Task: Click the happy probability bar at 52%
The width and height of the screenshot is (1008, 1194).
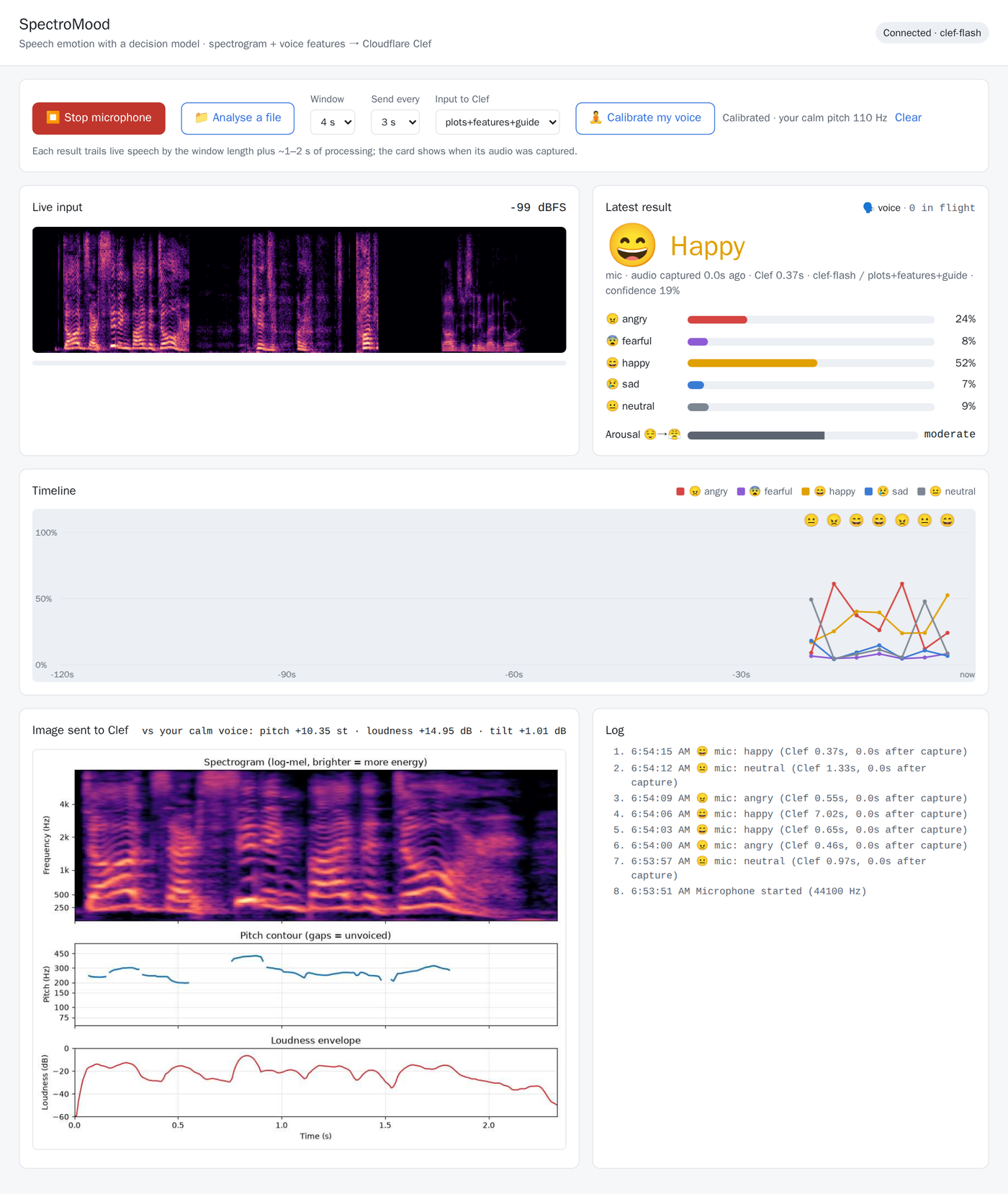Action: click(811, 364)
